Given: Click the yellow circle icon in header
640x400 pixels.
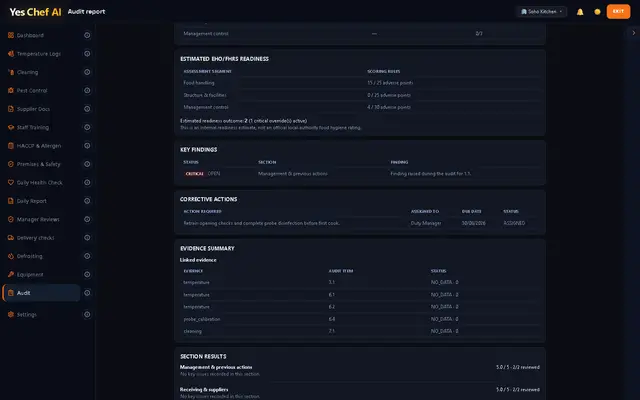Looking at the screenshot, I should 597,12.
